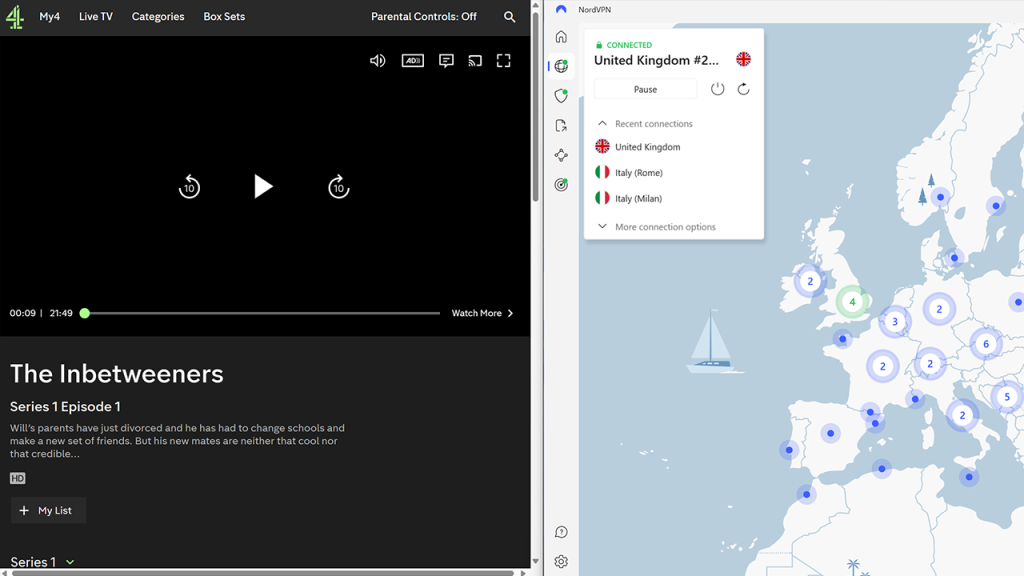Click the HD badge
The width and height of the screenshot is (1024, 576).
(18, 479)
